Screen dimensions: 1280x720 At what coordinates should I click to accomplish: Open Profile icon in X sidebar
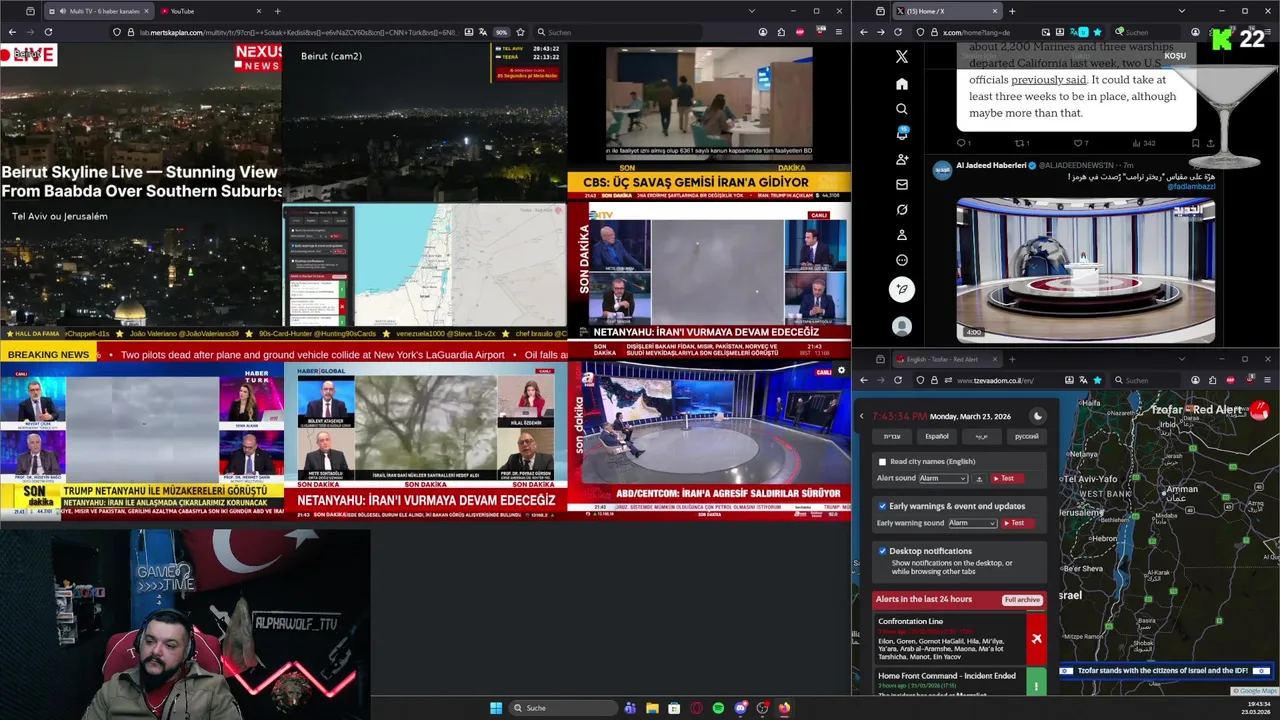pyautogui.click(x=902, y=235)
